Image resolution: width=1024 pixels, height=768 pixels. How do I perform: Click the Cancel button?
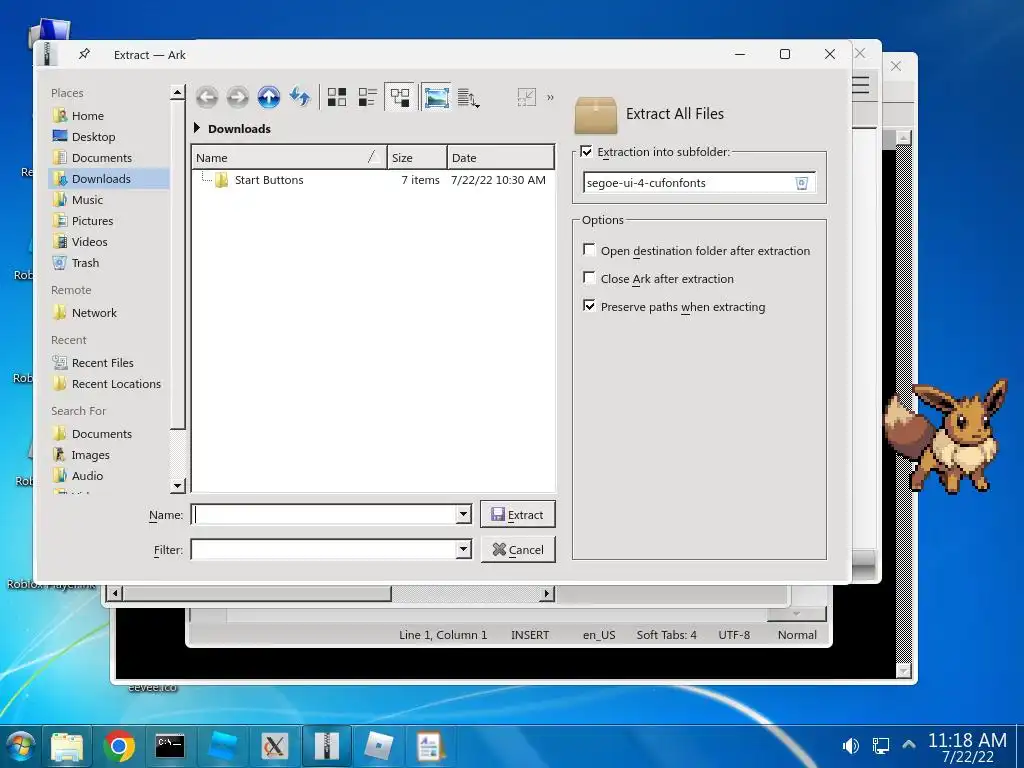pos(518,549)
